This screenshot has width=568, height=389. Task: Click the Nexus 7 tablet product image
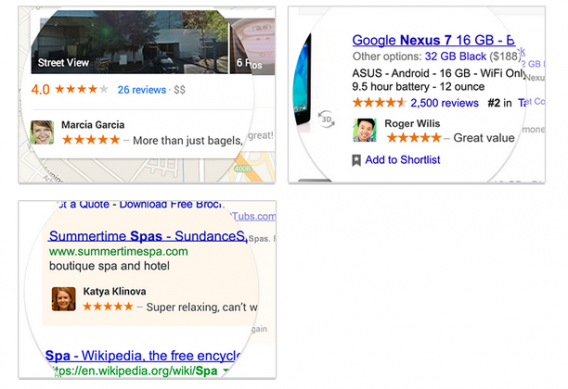[302, 79]
